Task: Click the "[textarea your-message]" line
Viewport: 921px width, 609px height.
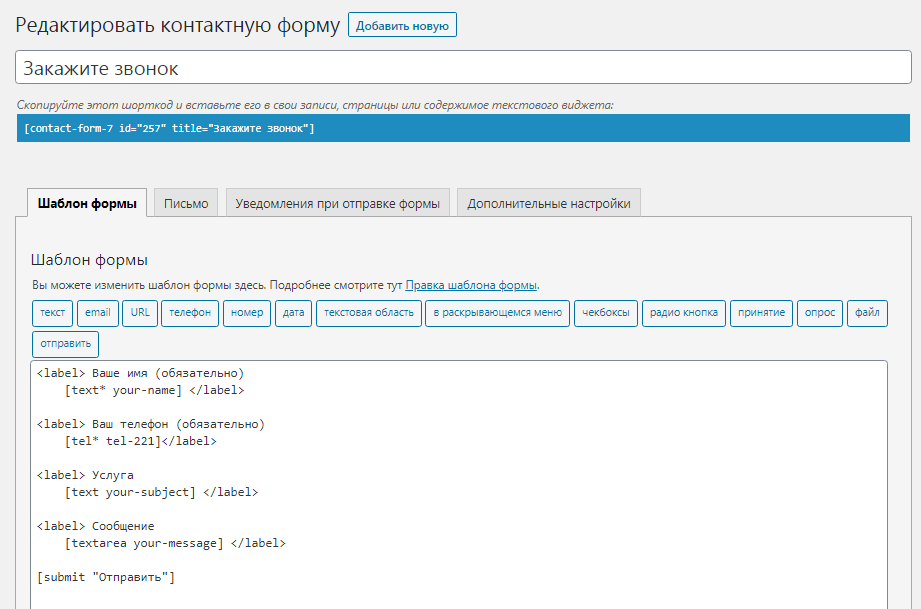Action: click(175, 543)
